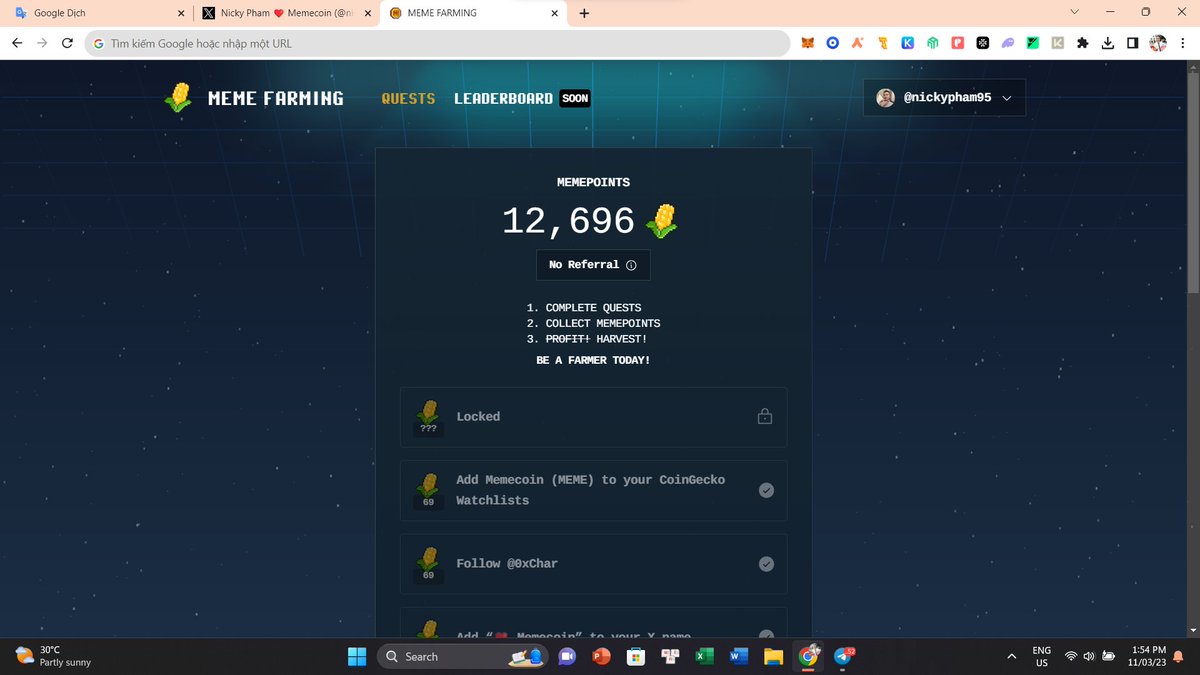
Task: Open the Locked quest card
Action: tap(593, 417)
